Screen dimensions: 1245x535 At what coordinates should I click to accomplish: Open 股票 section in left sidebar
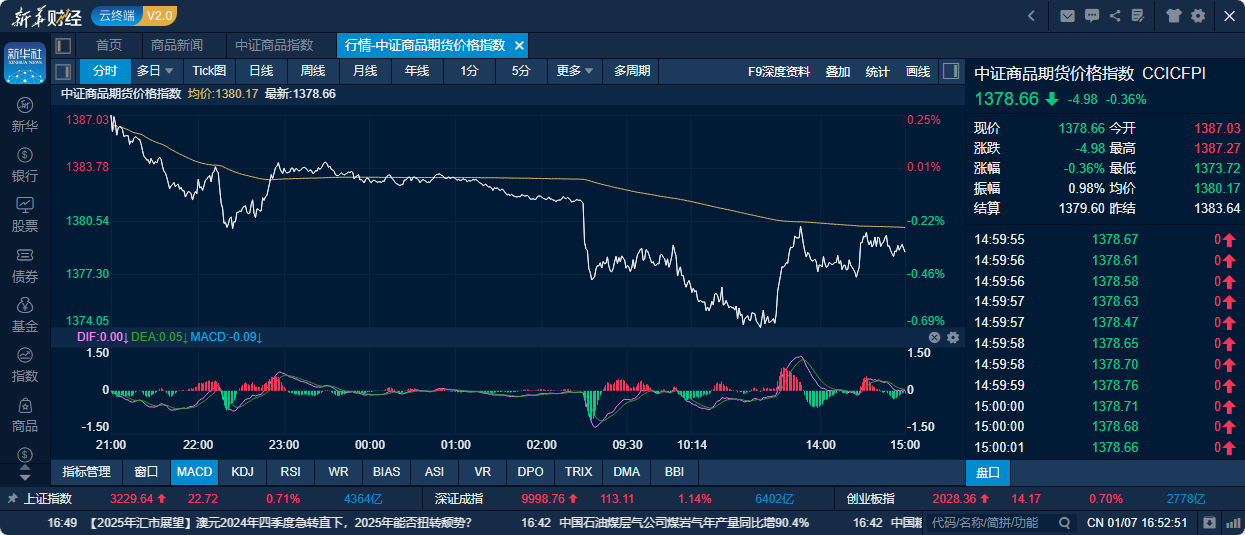25,215
